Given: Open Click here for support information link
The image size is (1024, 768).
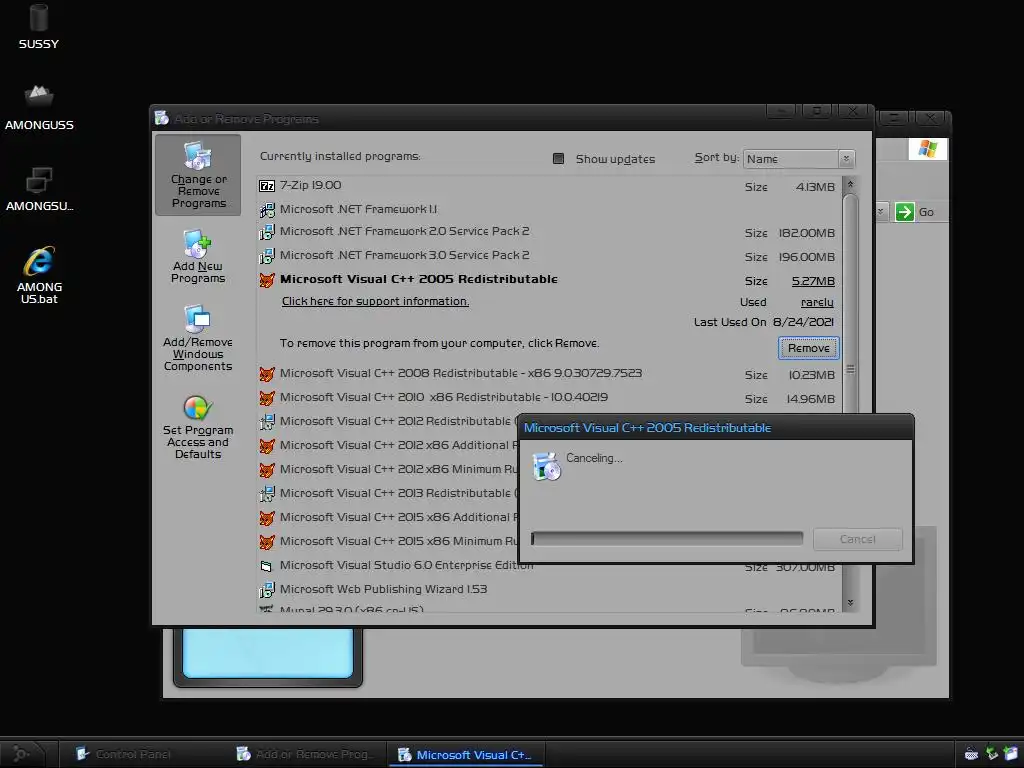Looking at the screenshot, I should [x=376, y=301].
